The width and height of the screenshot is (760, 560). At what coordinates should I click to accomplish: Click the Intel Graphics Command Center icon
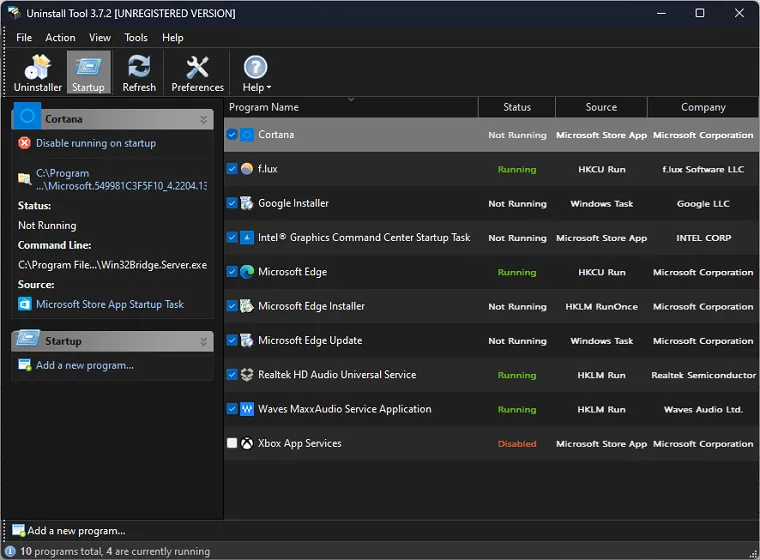tap(247, 238)
